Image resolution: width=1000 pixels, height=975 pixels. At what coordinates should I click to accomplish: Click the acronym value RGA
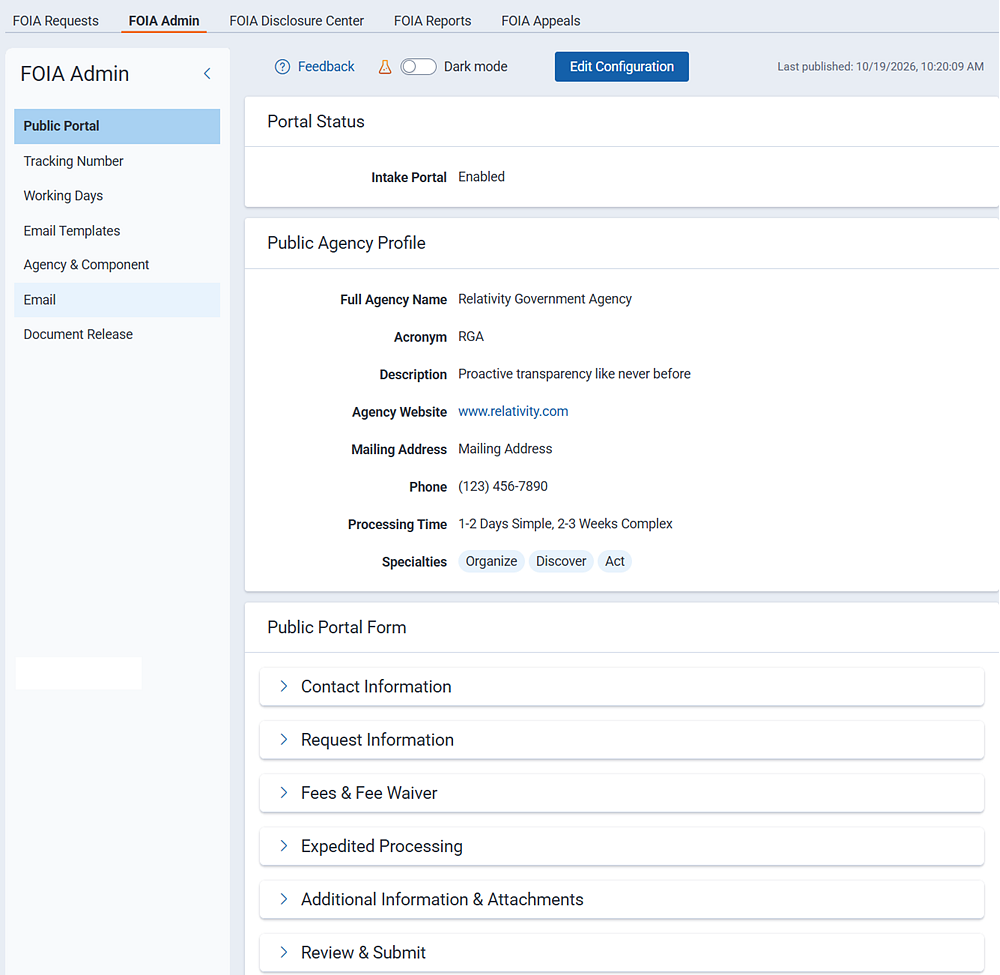click(x=471, y=337)
